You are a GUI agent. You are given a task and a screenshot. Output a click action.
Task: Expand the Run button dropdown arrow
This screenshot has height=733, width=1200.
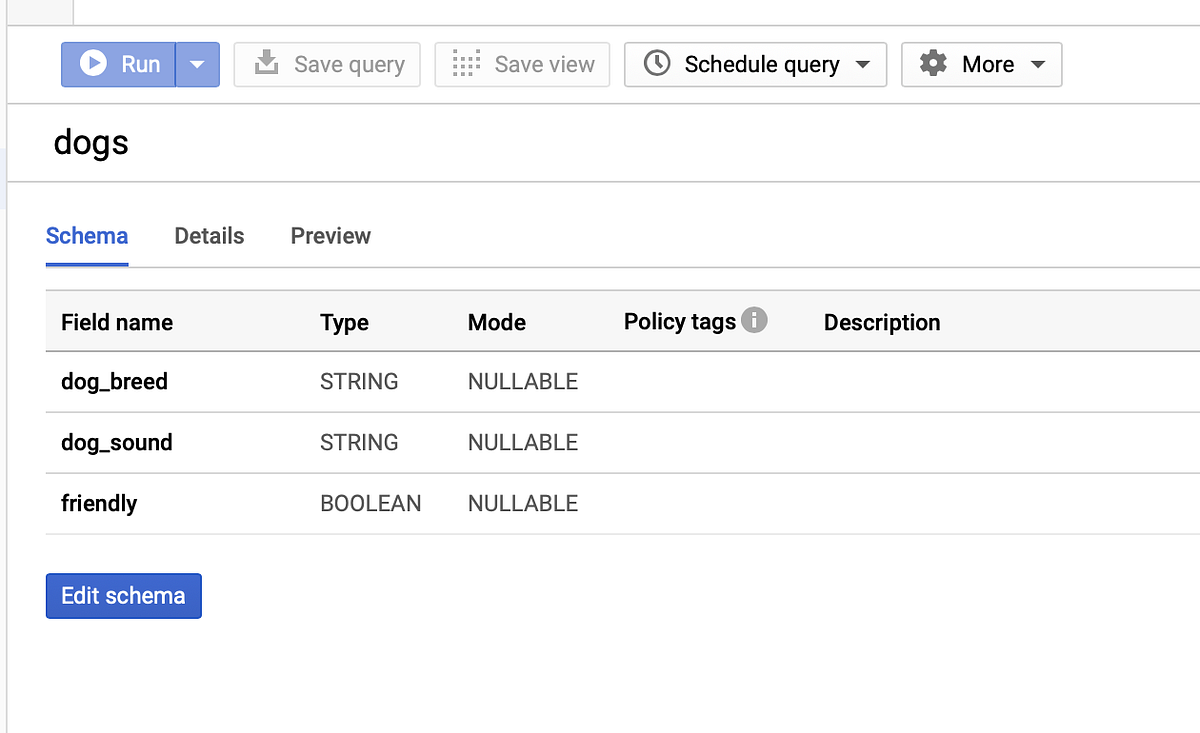[x=197, y=64]
